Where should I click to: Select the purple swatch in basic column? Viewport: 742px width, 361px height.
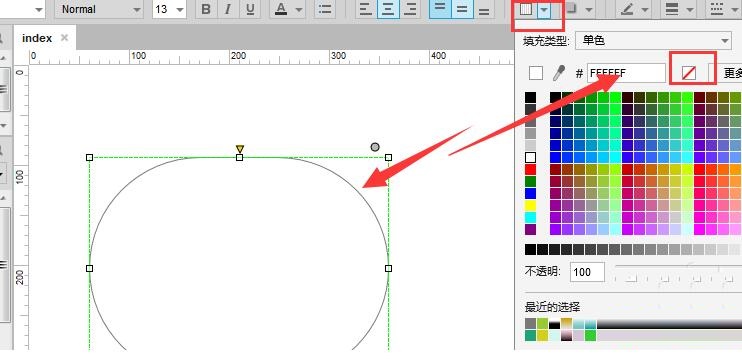[530, 229]
